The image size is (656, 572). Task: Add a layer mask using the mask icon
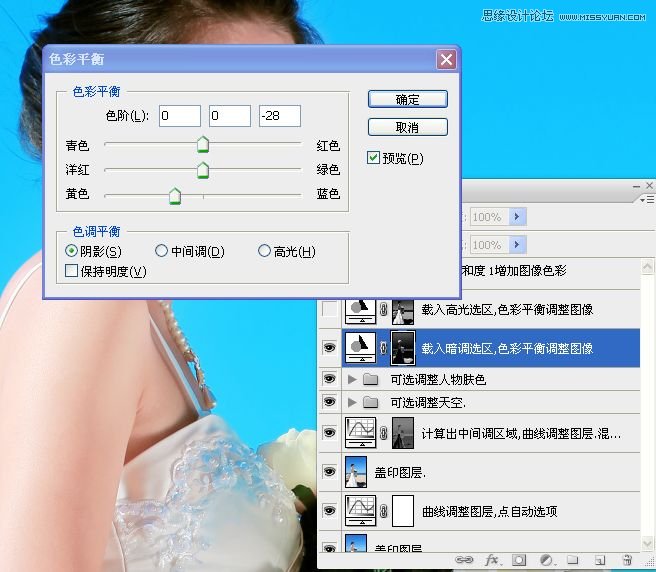click(x=519, y=560)
